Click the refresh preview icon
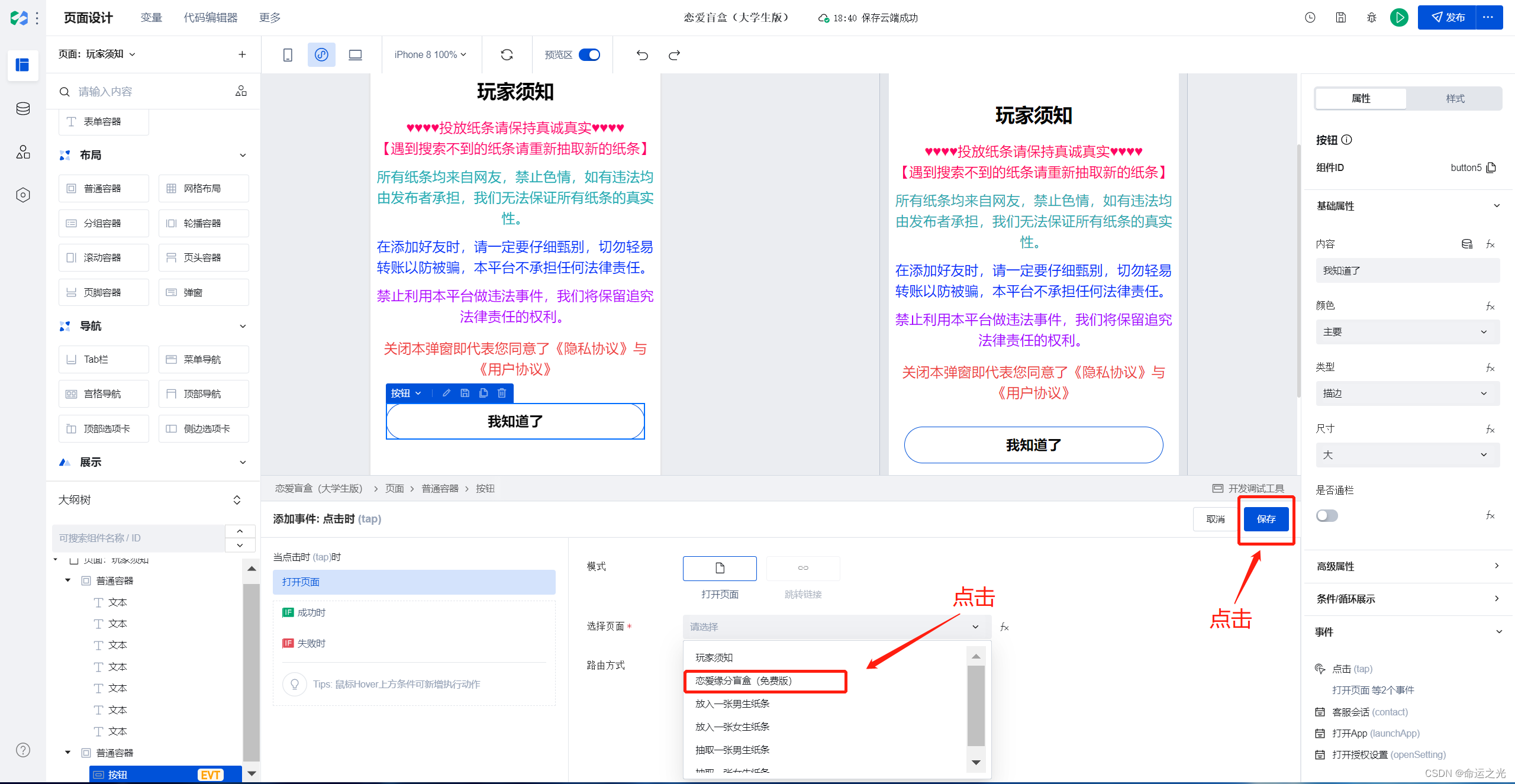This screenshot has height=784, width=1515. pos(507,55)
